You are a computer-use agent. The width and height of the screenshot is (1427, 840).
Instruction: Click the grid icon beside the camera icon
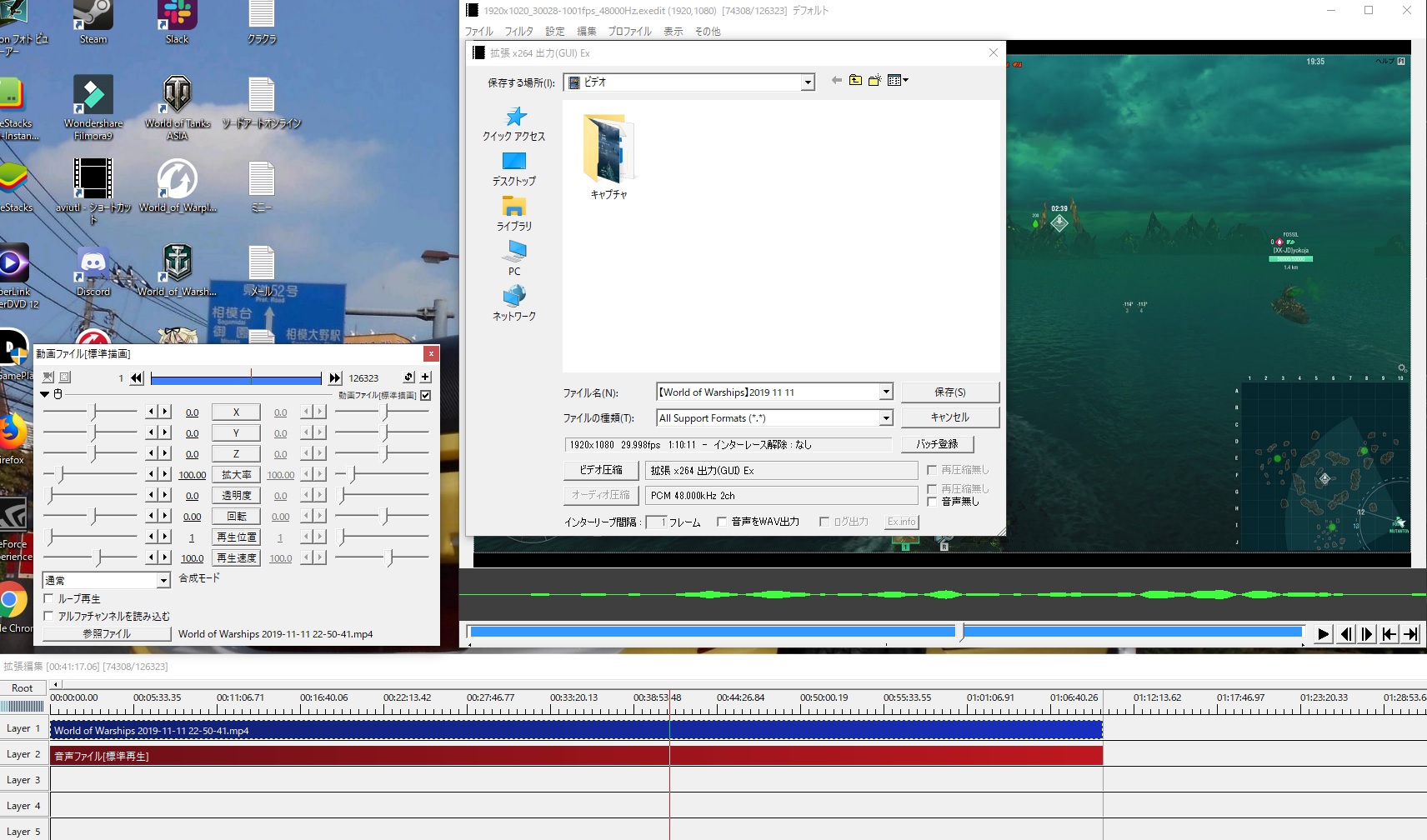tap(65, 377)
